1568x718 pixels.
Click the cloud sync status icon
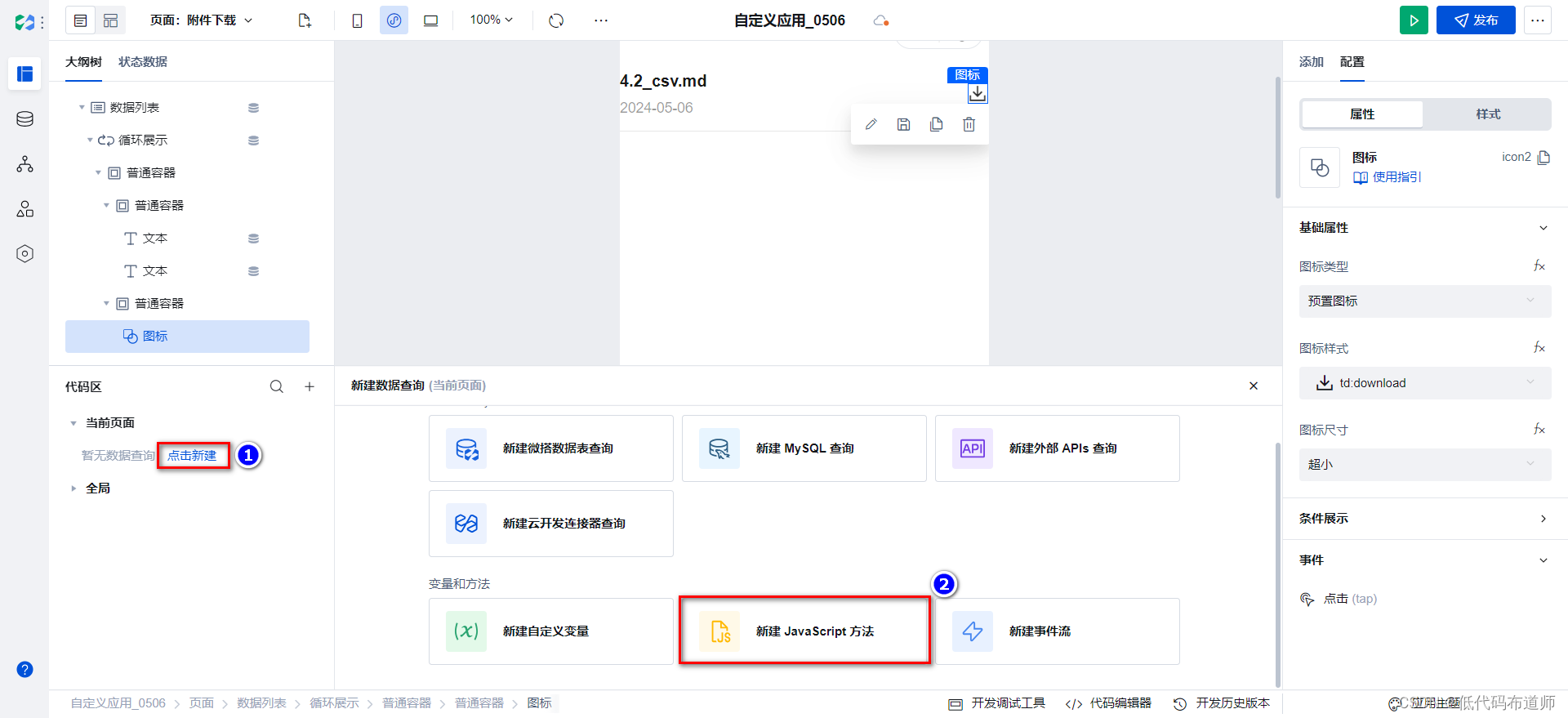(881, 20)
